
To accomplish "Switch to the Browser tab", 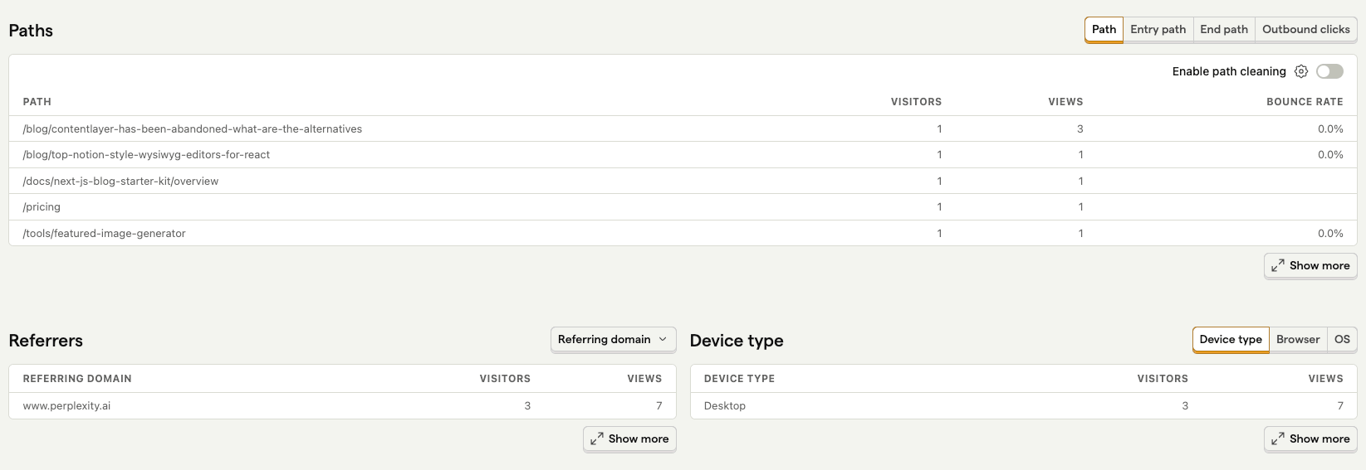I will 1298,340.
